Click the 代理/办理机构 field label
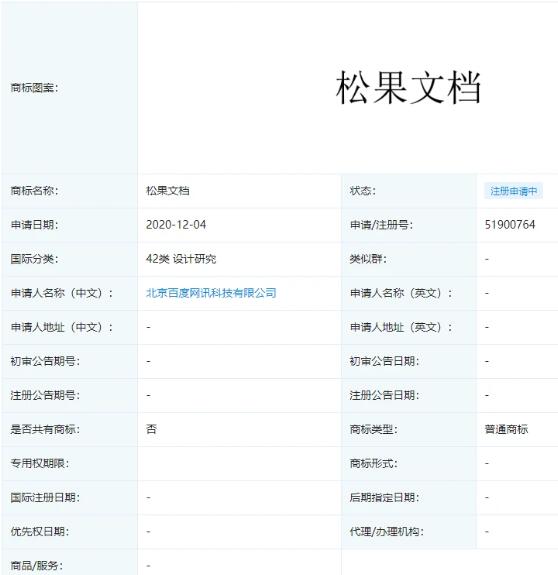Screen dimensions: 558x575 click(387, 531)
